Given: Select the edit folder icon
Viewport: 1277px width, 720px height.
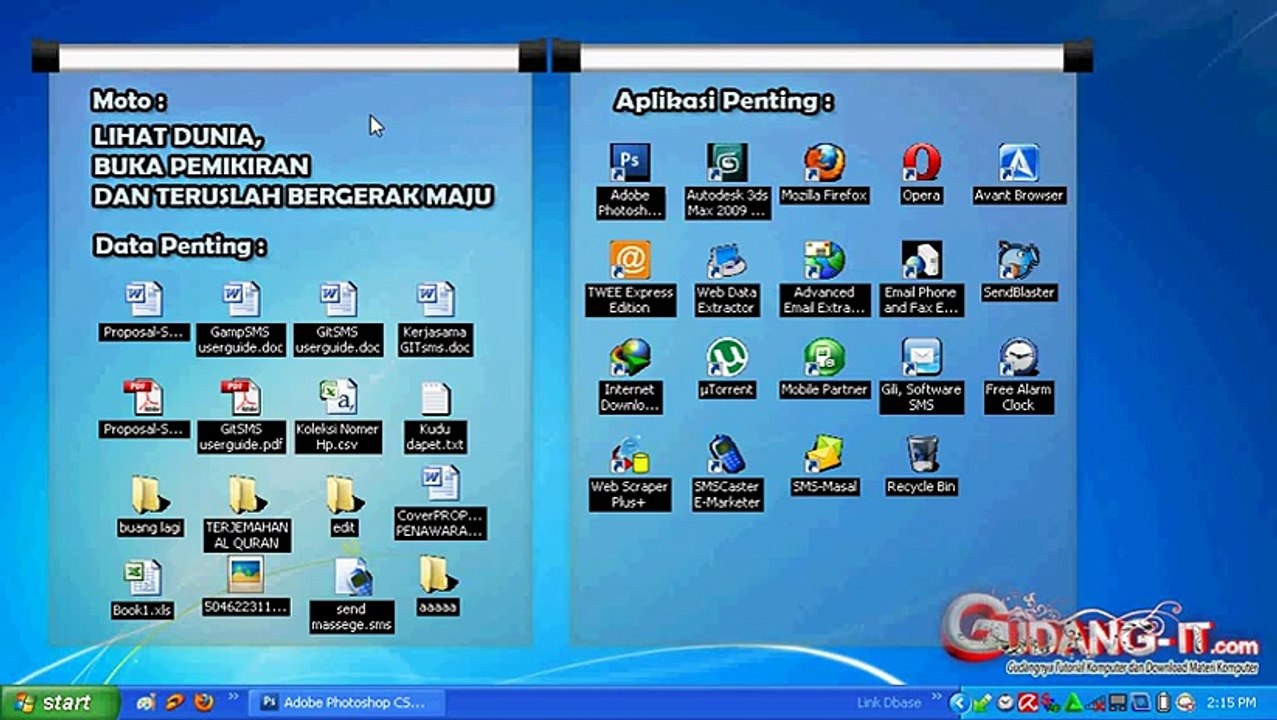Looking at the screenshot, I should point(343,506).
